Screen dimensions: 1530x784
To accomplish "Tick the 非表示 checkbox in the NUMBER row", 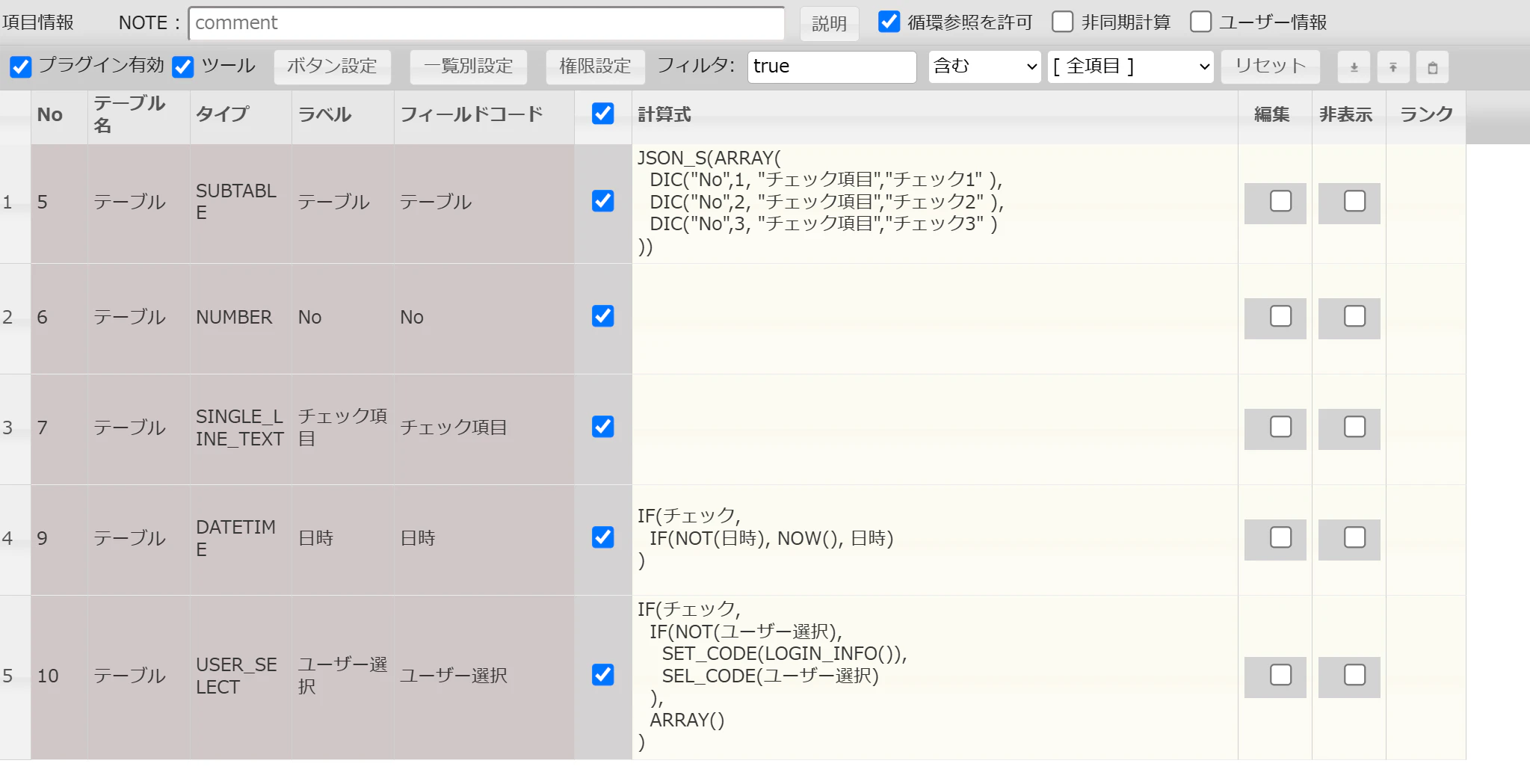I will tap(1354, 316).
